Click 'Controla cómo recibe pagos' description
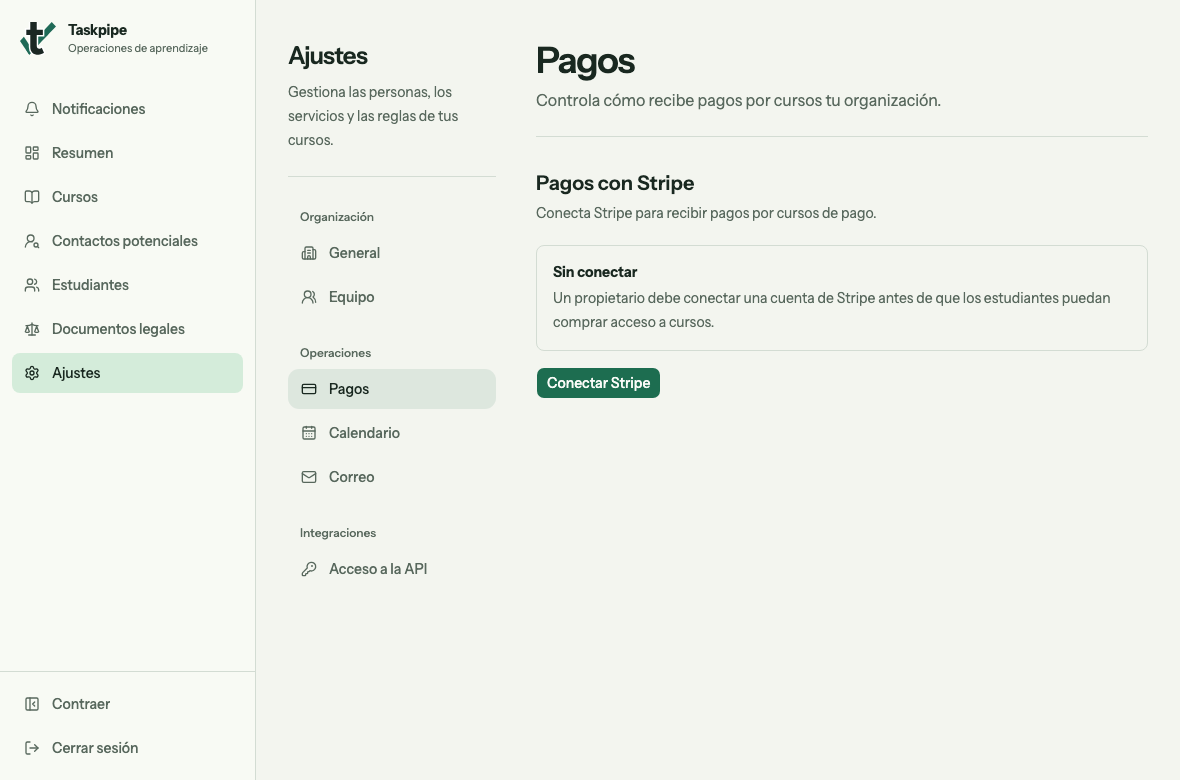1180x780 pixels. pos(738,101)
